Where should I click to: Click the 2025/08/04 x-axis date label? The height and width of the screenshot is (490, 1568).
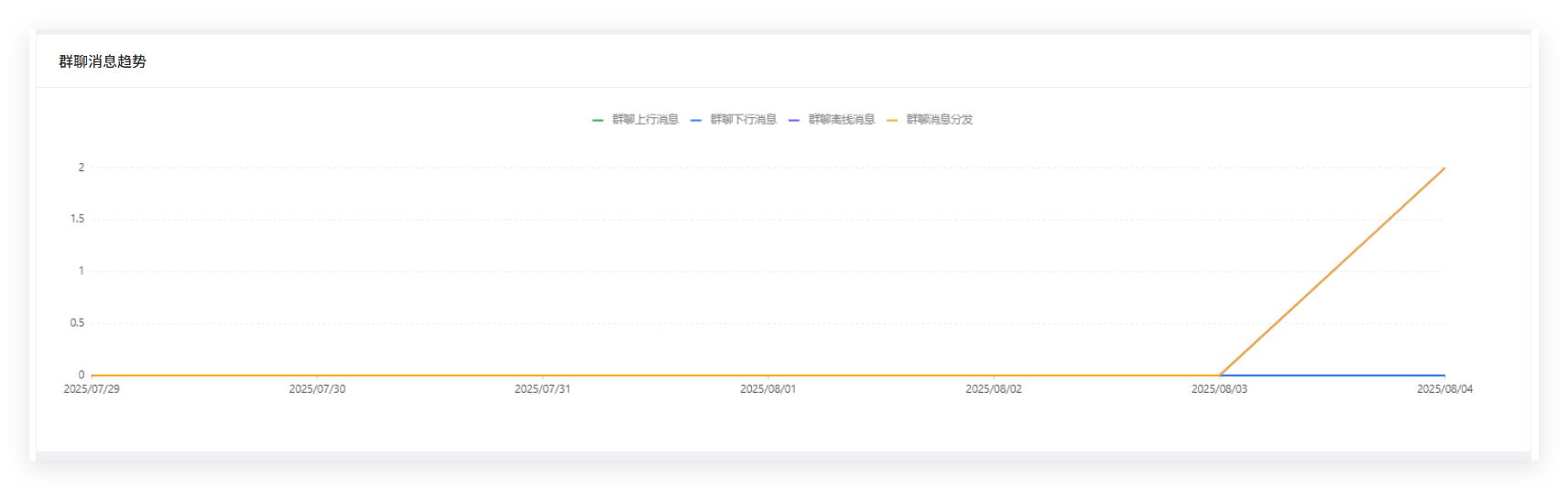pos(1444,389)
